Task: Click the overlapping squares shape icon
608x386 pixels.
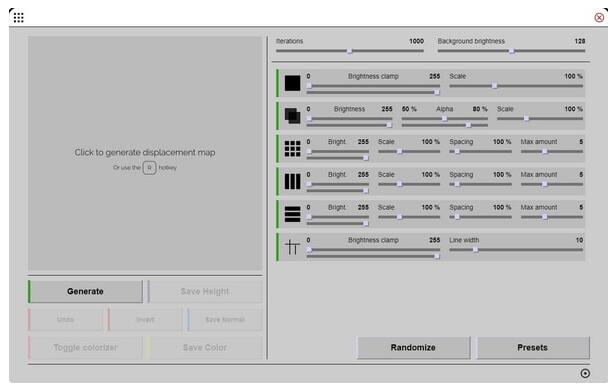Action: point(292,116)
